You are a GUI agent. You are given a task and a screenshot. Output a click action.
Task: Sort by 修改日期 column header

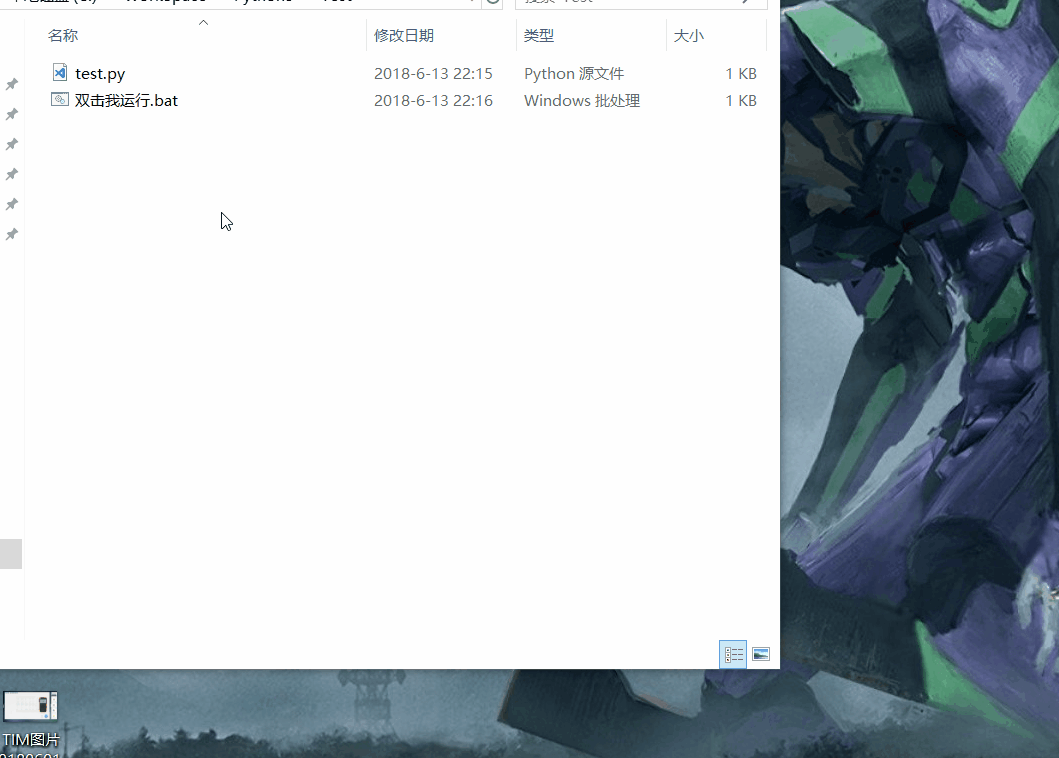coord(404,35)
